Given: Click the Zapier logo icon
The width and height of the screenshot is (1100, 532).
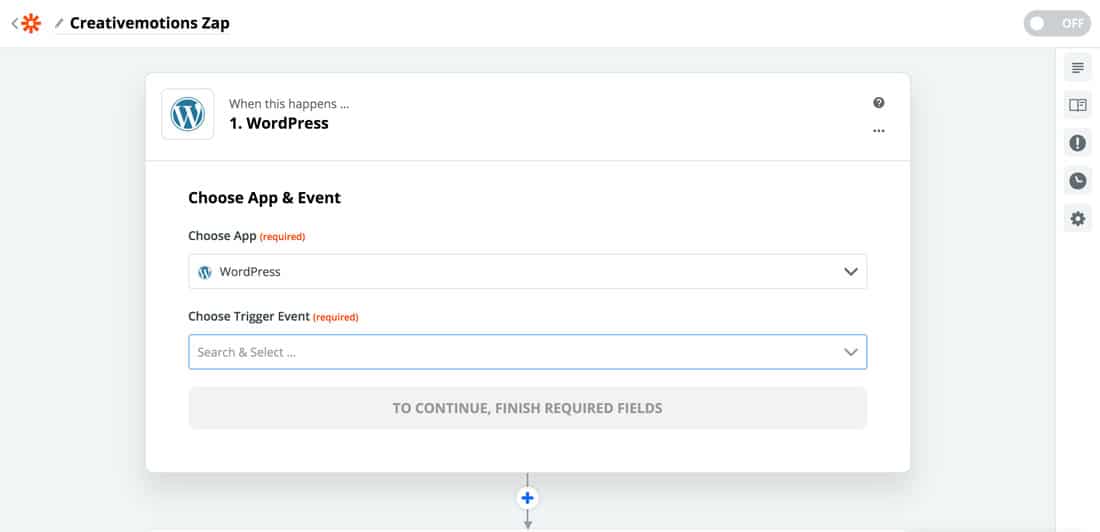Looking at the screenshot, I should click(x=31, y=23).
